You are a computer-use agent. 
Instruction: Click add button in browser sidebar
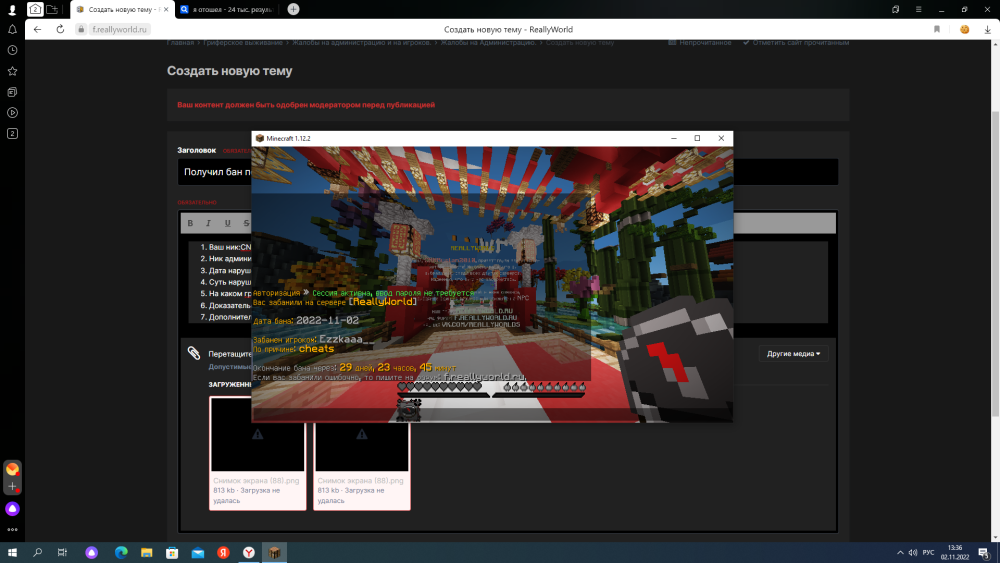click(12, 486)
